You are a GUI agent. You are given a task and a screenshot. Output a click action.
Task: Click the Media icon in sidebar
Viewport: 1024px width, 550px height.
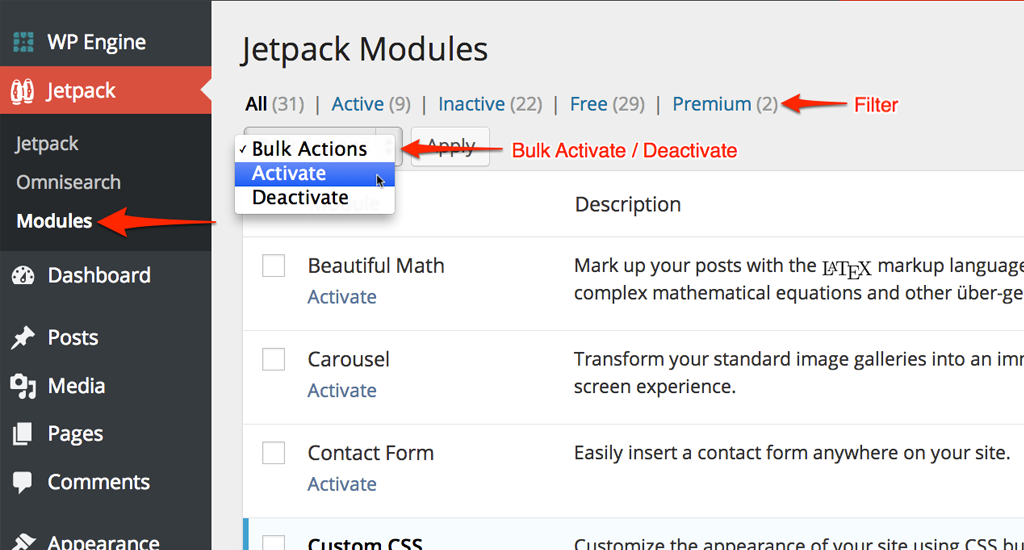point(23,386)
